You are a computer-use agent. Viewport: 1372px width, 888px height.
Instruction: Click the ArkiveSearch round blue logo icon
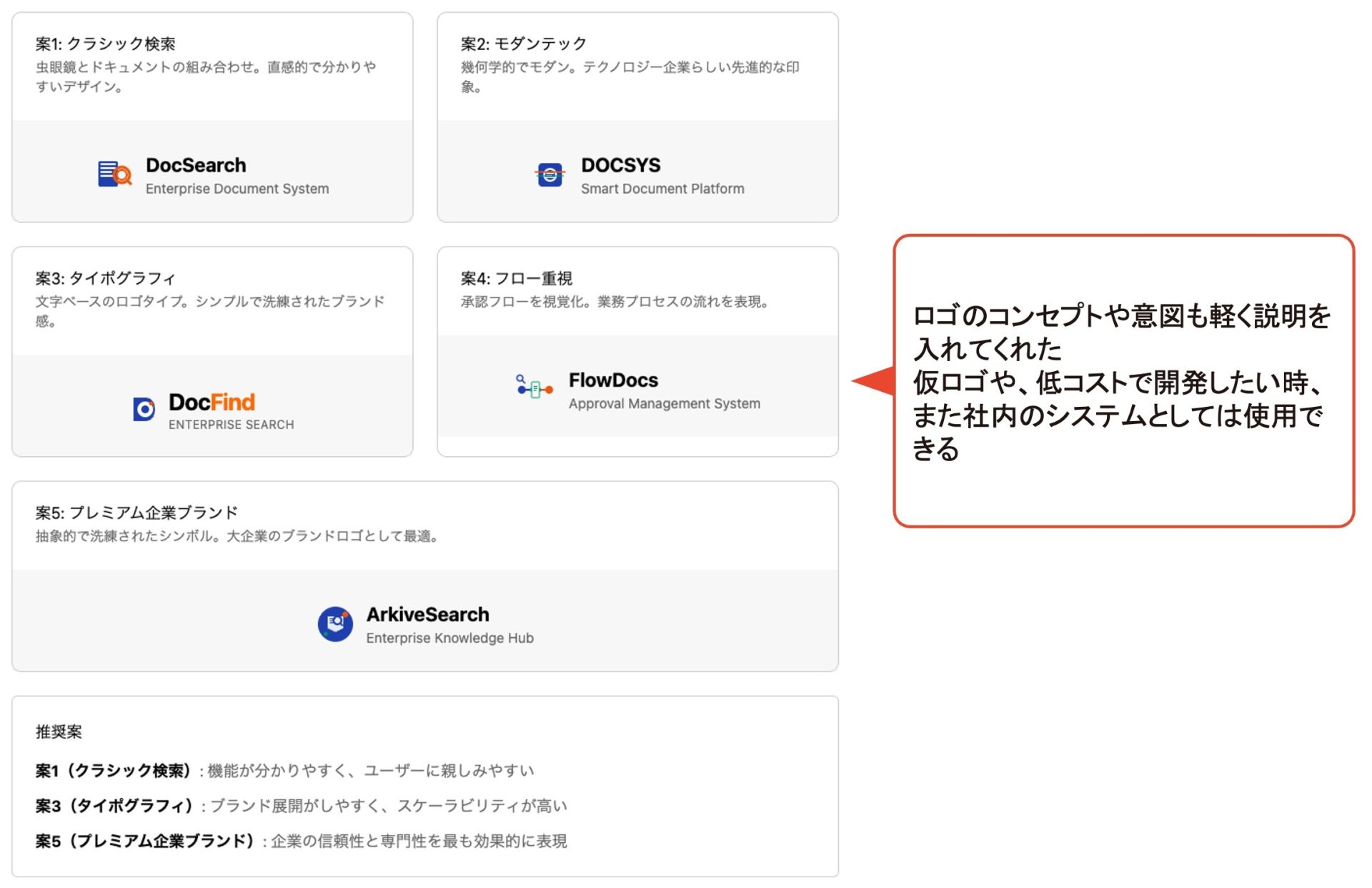click(335, 624)
